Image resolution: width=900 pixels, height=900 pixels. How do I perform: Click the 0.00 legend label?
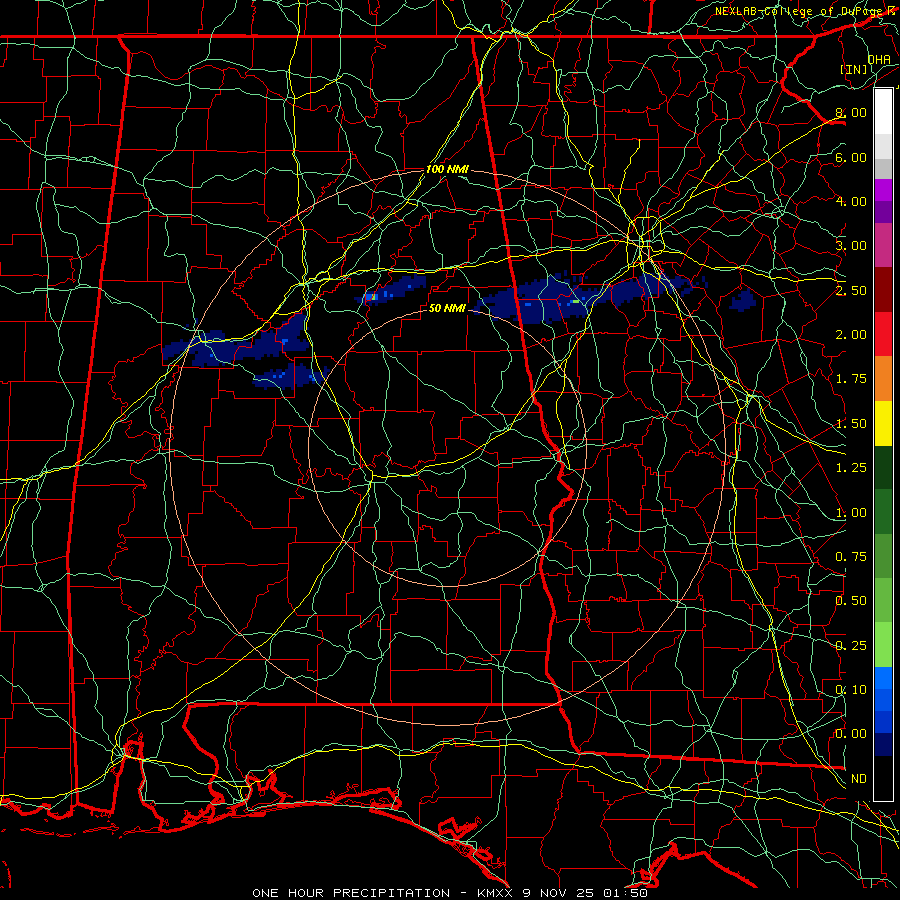coord(851,734)
